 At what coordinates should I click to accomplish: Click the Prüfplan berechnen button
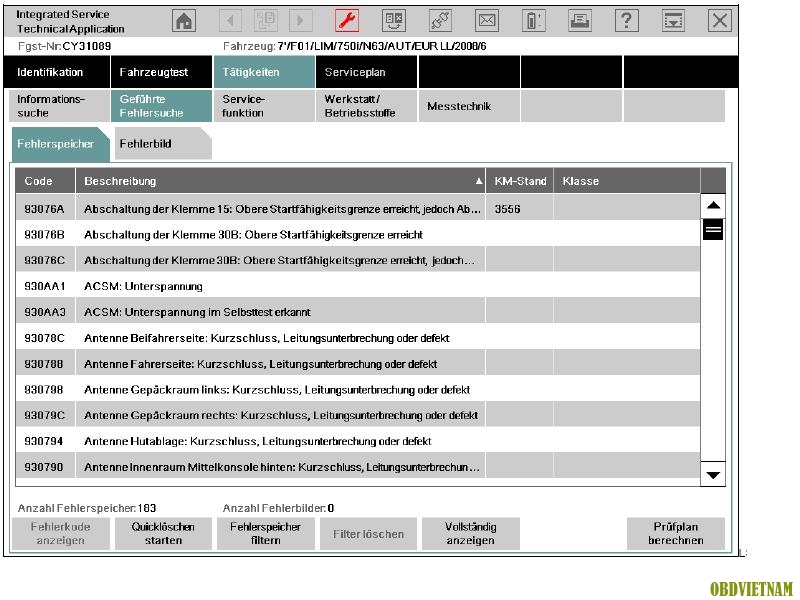(676, 534)
